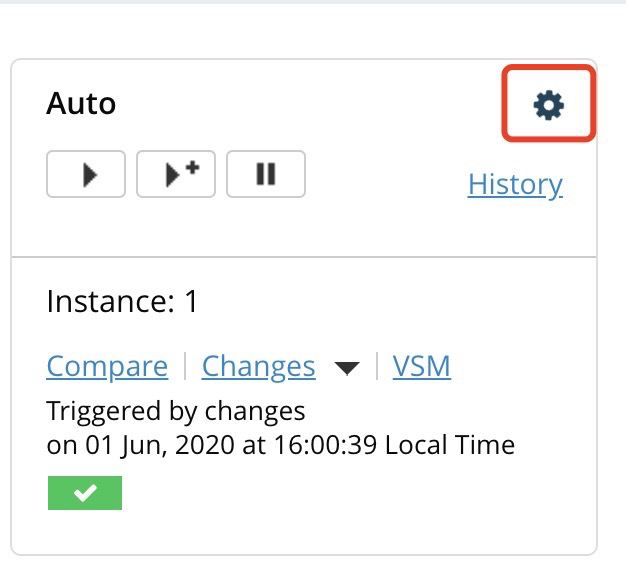
Task: Trigger the Auto pipeline
Action: click(86, 174)
